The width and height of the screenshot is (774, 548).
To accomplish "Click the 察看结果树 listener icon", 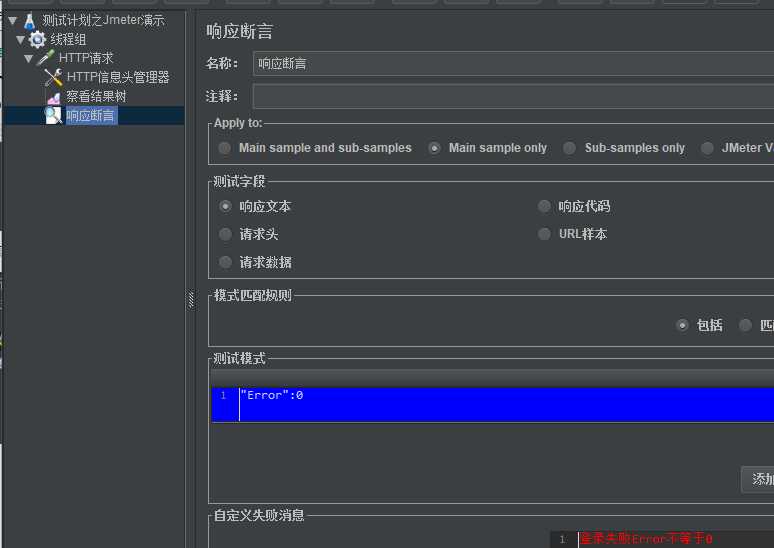I will [53, 97].
